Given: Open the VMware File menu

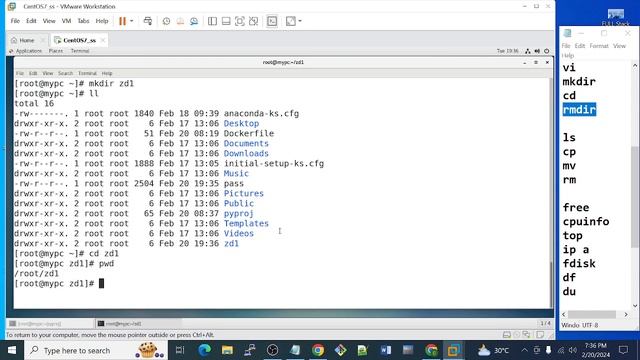Looking at the screenshot, I should point(15,21).
